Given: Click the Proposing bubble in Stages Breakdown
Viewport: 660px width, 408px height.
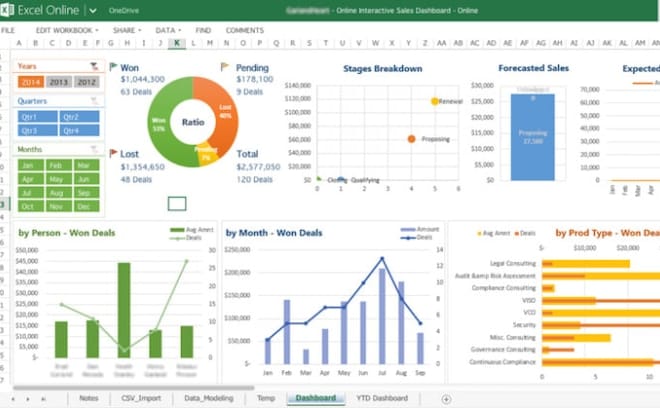Looking at the screenshot, I should (412, 139).
